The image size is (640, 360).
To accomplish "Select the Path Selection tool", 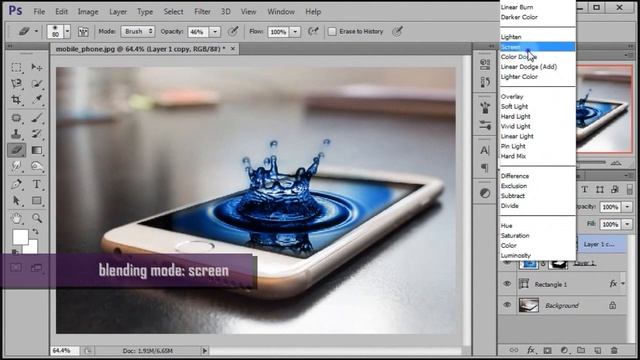I will pos(16,200).
